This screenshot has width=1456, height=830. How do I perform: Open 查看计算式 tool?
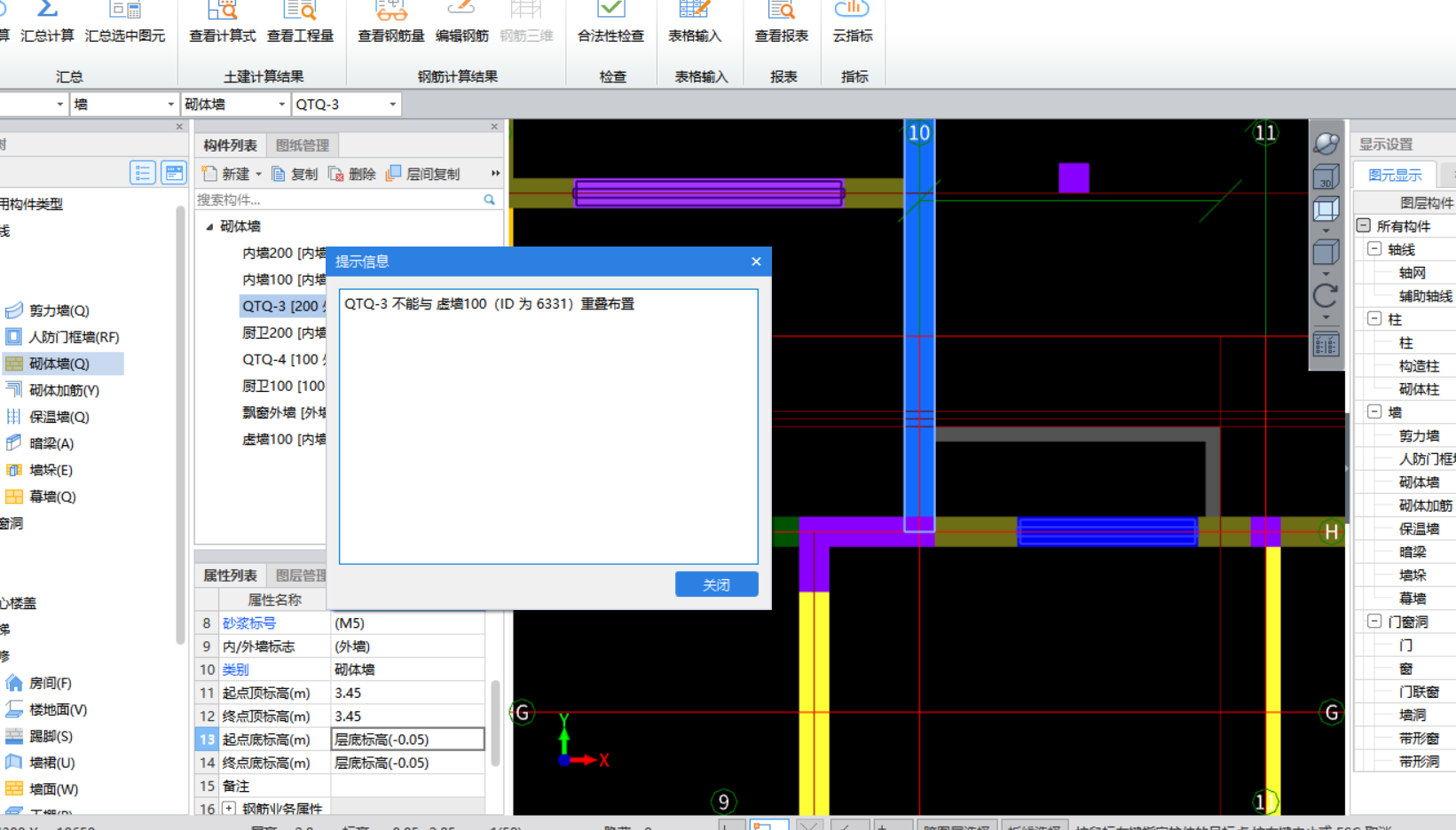click(222, 22)
